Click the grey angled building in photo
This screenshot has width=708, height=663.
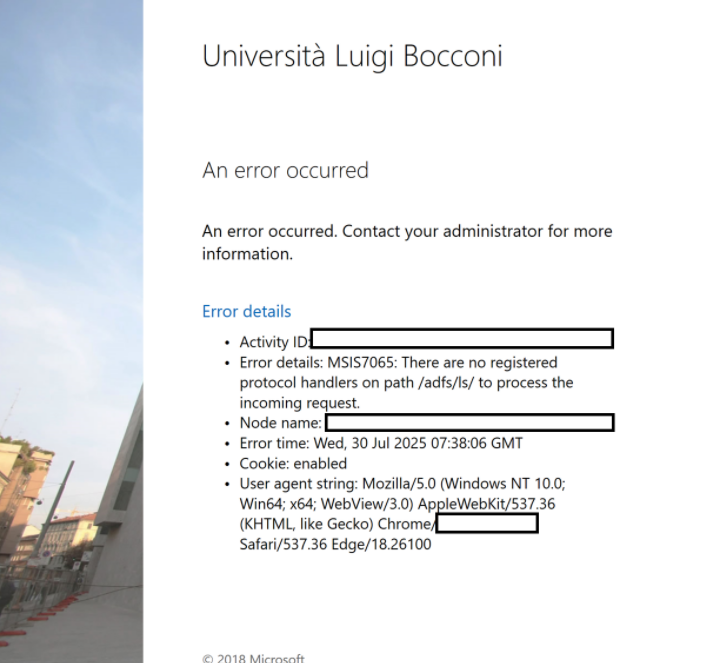[121, 488]
